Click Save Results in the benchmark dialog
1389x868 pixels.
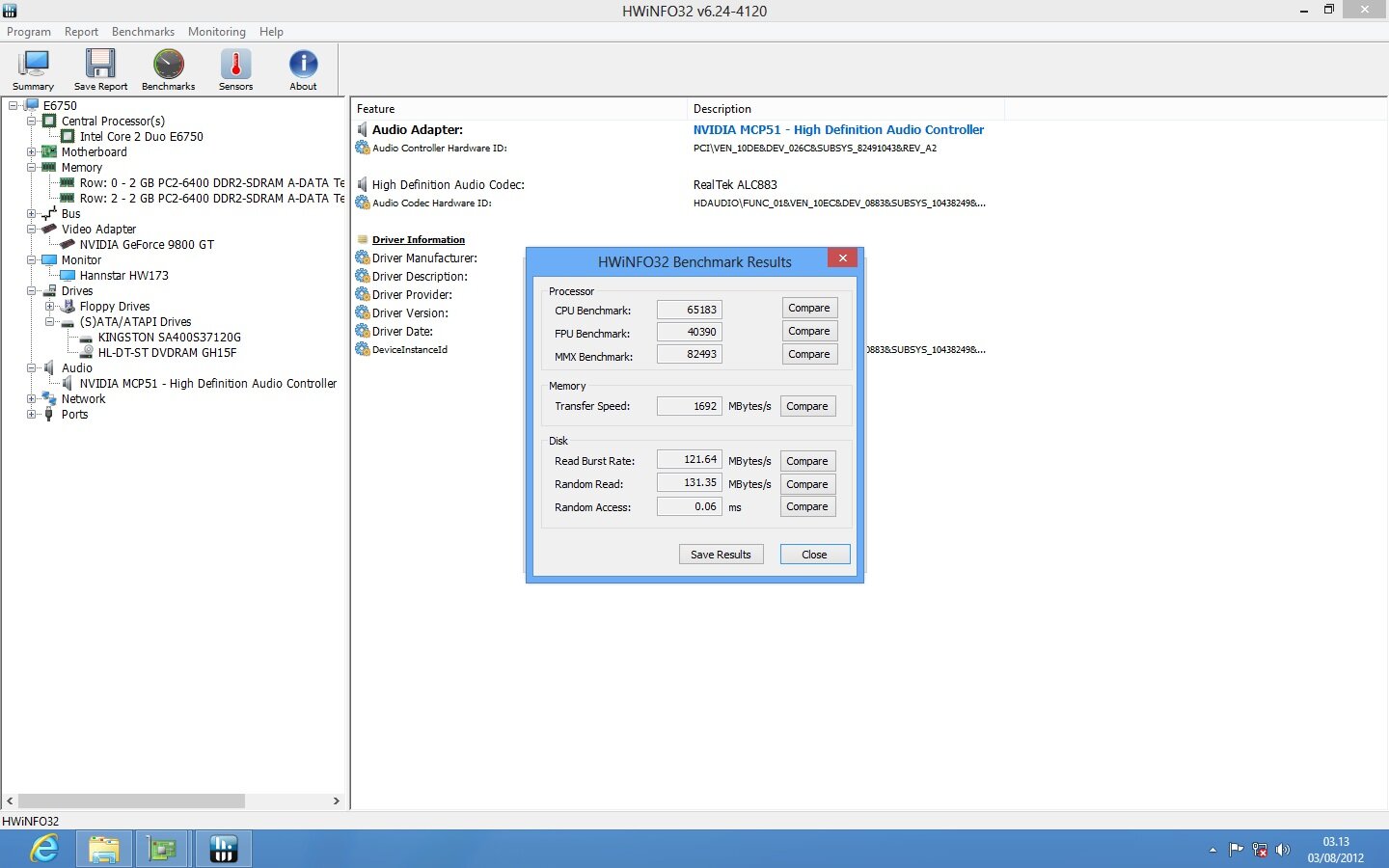(721, 555)
